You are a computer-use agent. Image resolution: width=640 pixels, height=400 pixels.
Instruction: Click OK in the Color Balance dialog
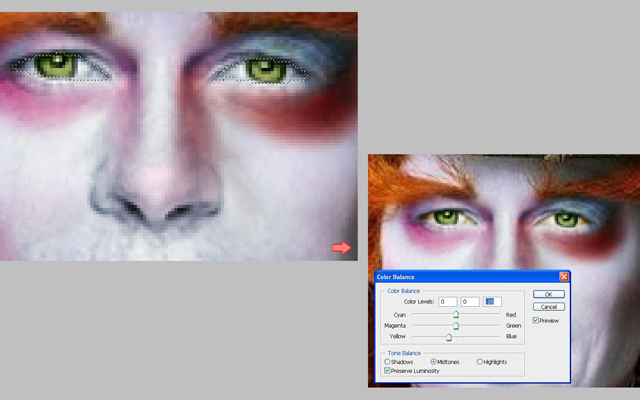point(549,294)
